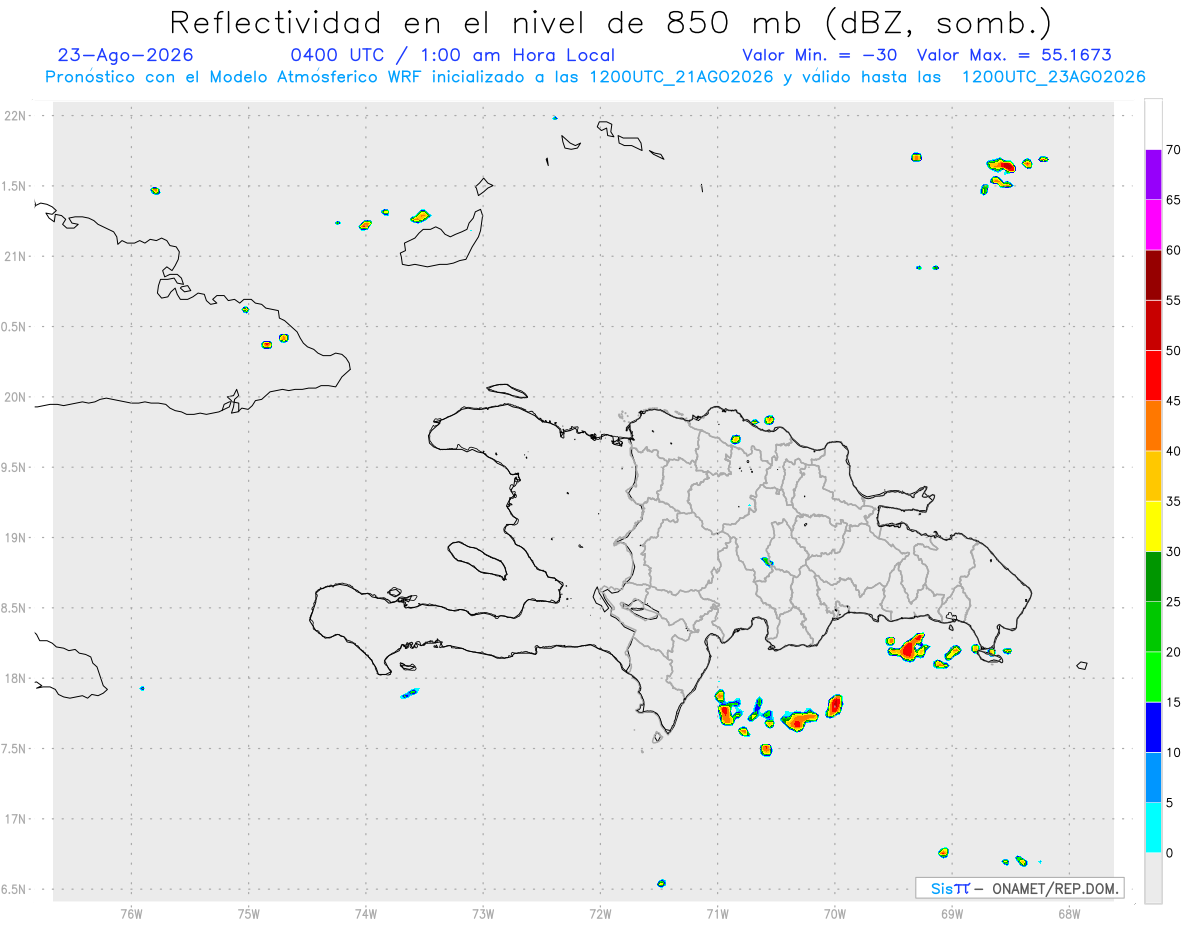Click the '17N' latitude label
The height and width of the screenshot is (927, 1200).
coord(17,819)
